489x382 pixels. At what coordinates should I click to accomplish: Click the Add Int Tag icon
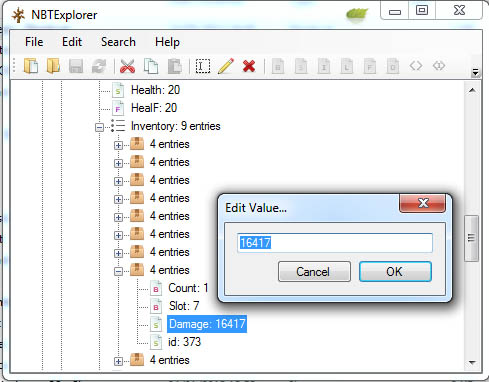[x=324, y=66]
